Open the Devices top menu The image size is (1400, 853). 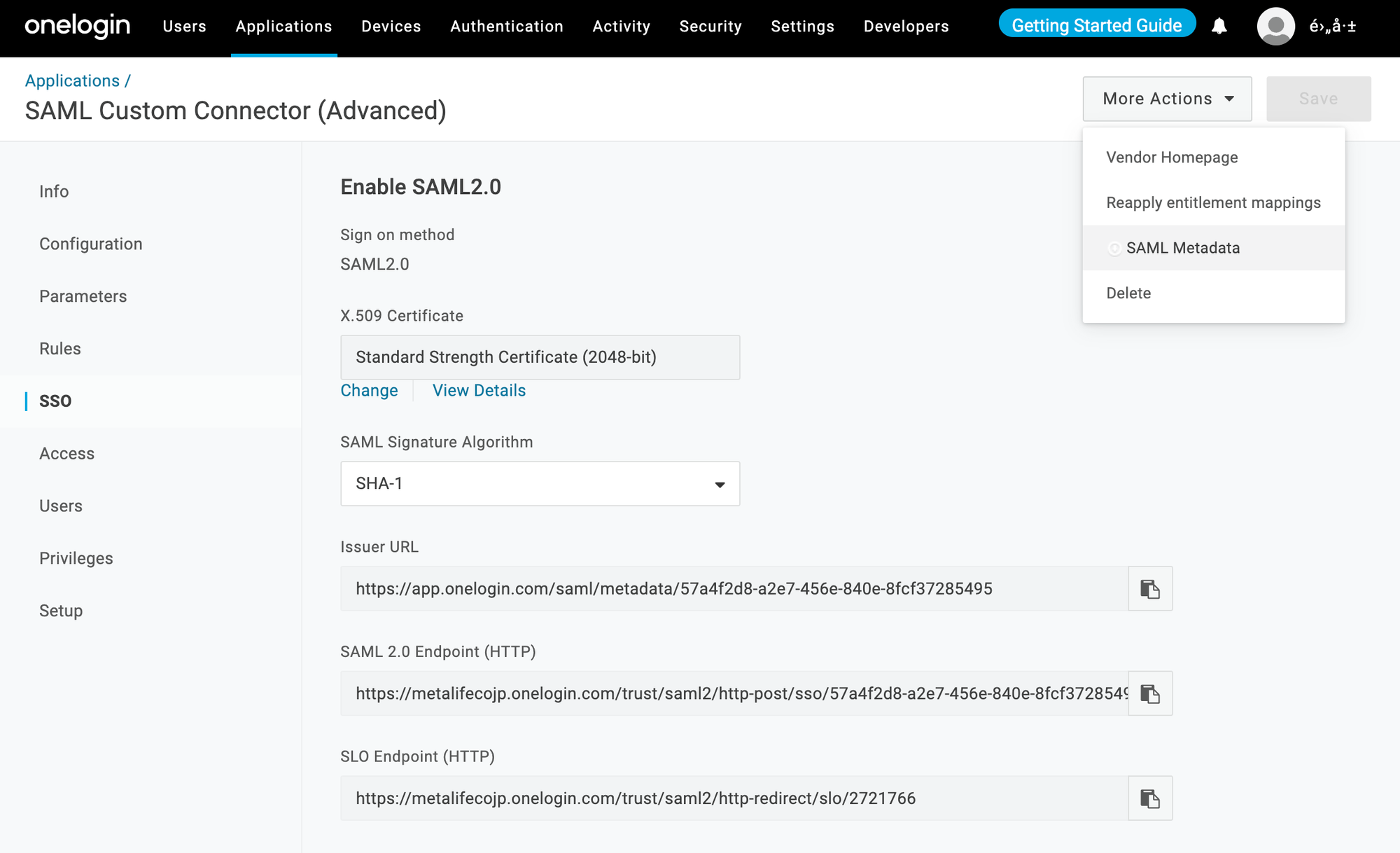(x=391, y=27)
